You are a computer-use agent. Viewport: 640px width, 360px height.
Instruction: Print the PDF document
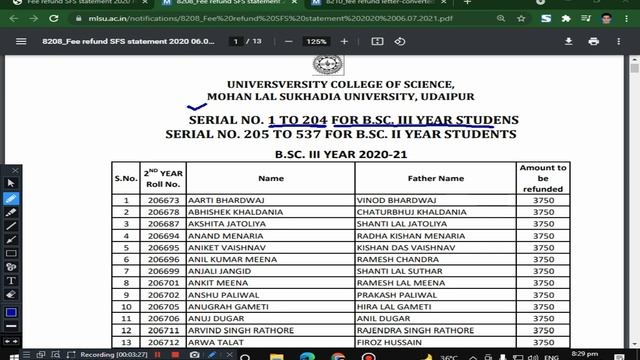tap(593, 42)
